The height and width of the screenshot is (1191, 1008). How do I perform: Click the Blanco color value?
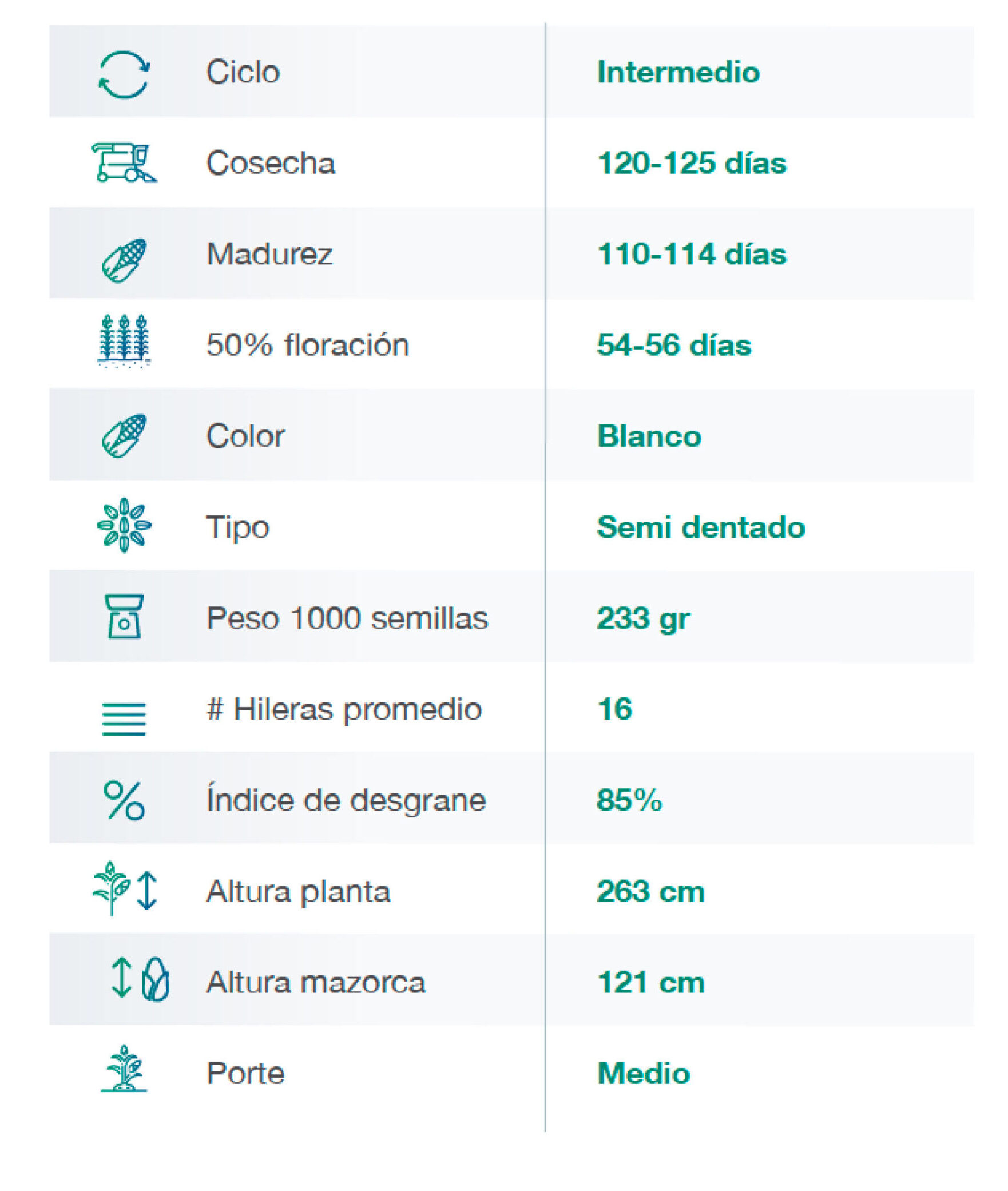(649, 436)
